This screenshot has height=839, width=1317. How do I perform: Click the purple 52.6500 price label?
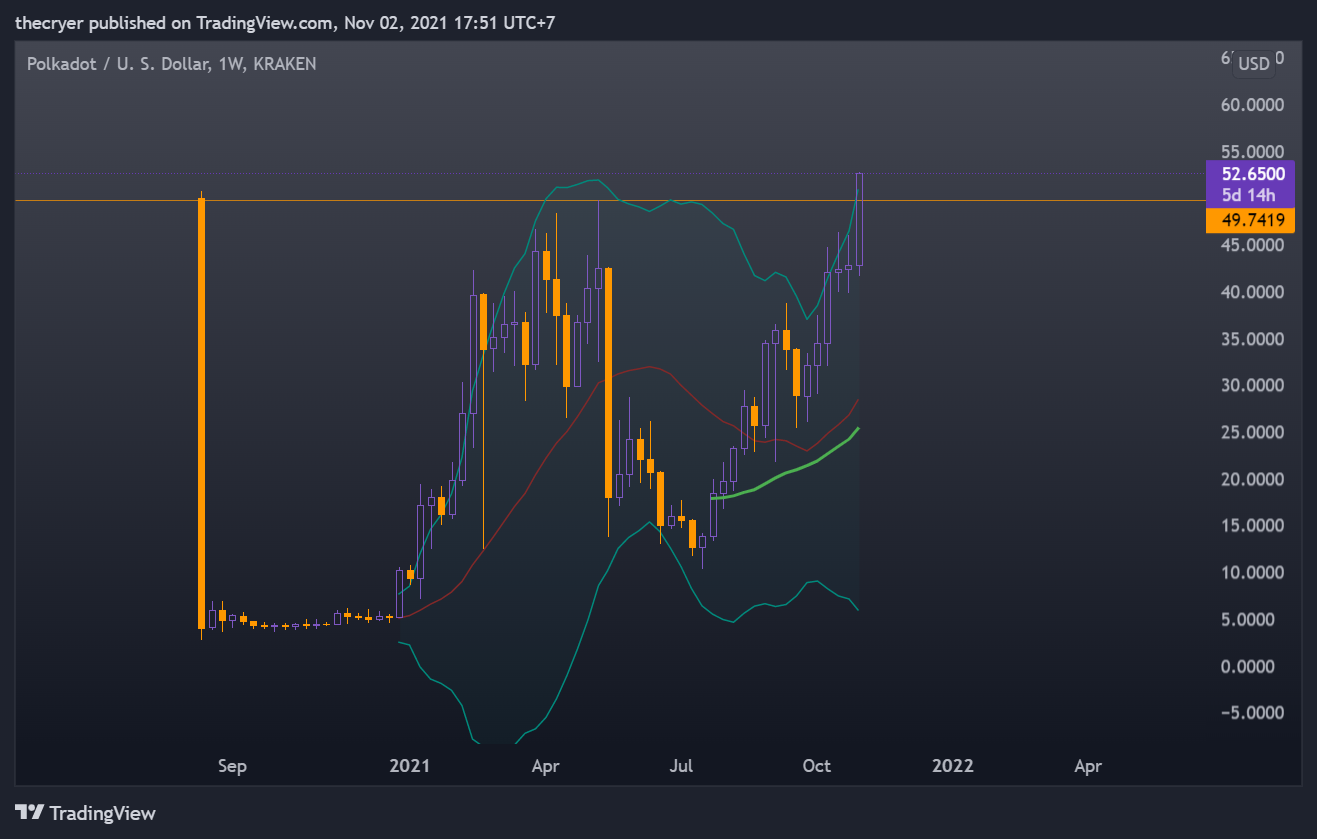click(1251, 173)
